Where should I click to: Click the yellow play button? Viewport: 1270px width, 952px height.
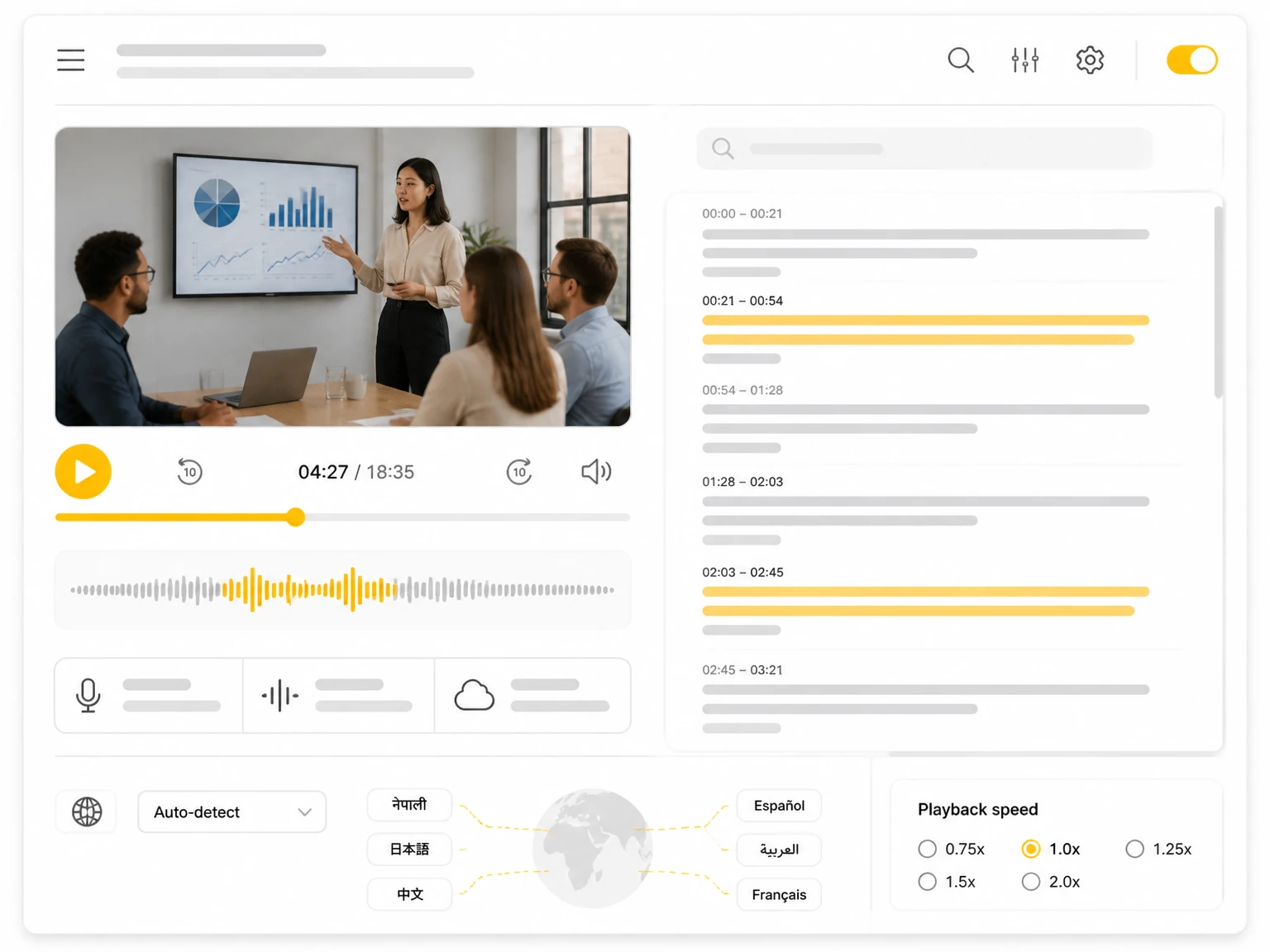pyautogui.click(x=83, y=472)
